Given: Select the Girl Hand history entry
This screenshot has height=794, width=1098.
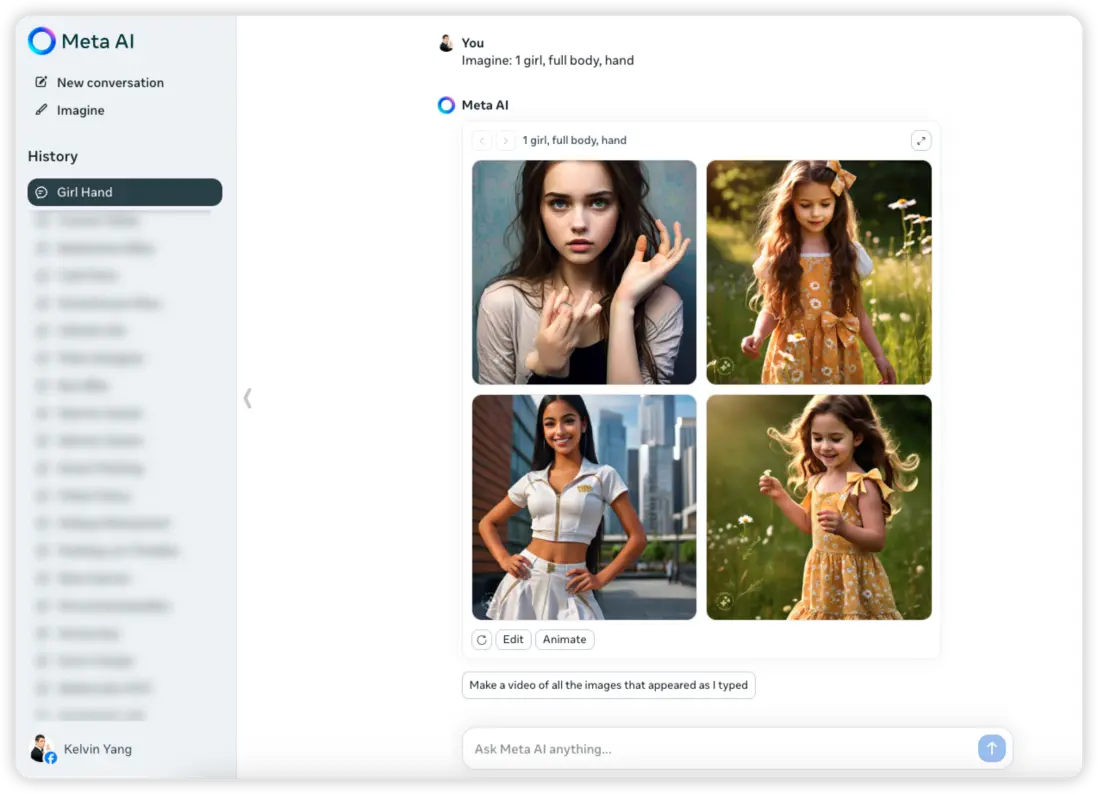Looking at the screenshot, I should [125, 192].
